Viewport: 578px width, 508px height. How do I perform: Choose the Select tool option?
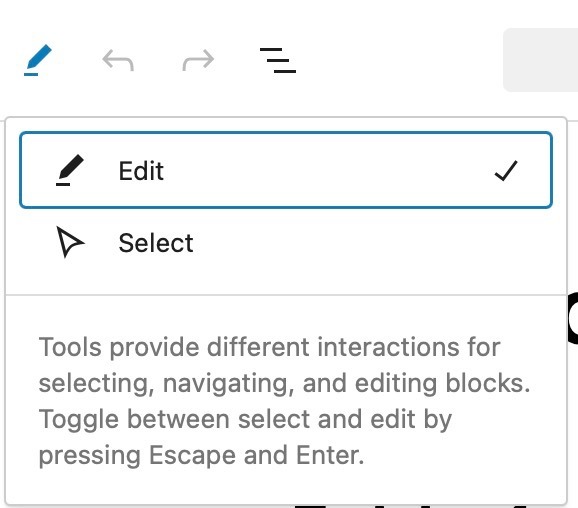pos(286,243)
